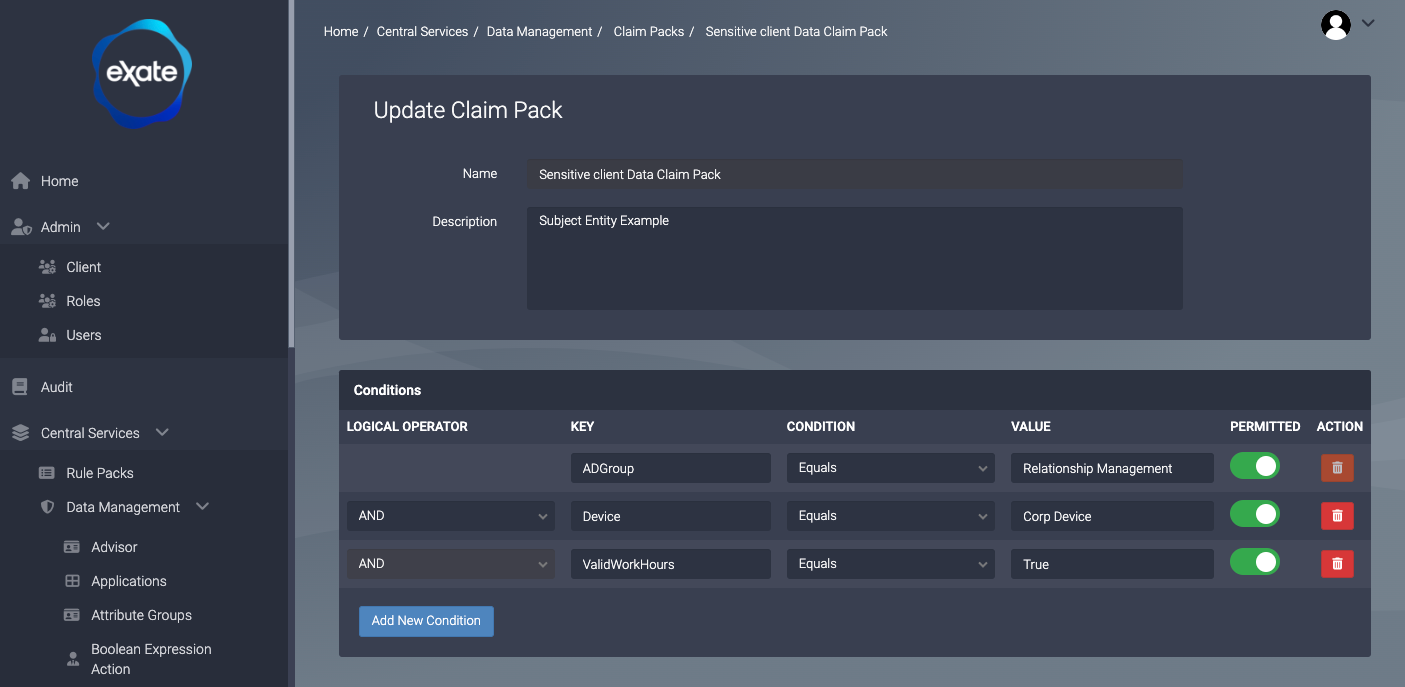Toggle Permitted switch for ADGroup condition

point(1254,467)
